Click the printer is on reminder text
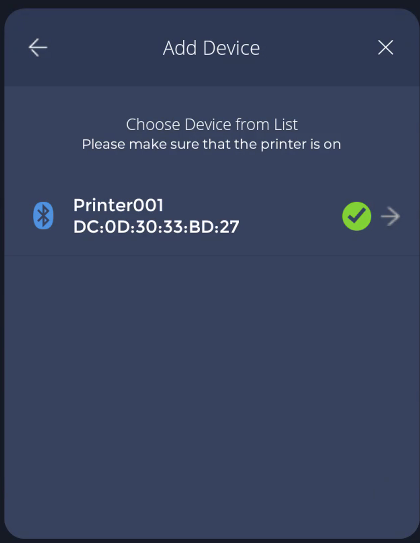The image size is (420, 543). 211,144
